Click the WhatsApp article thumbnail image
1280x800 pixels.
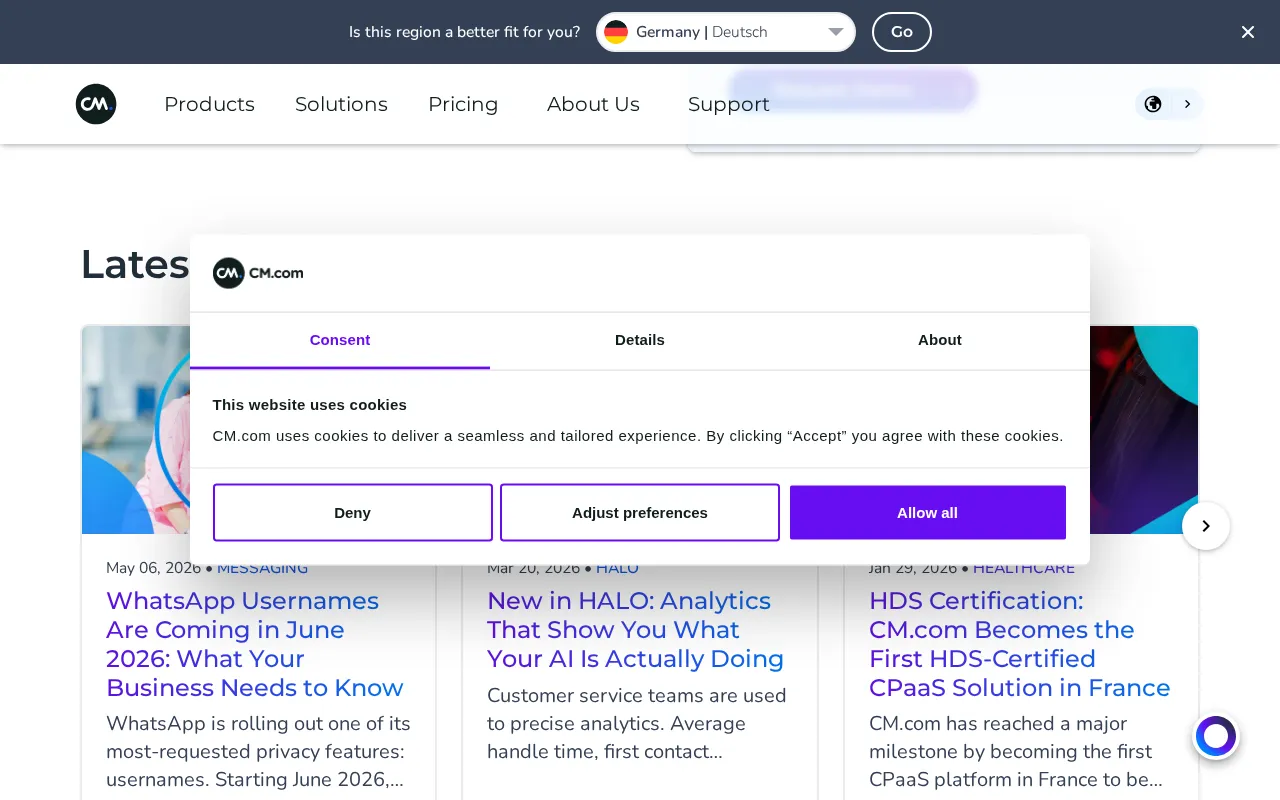136,430
